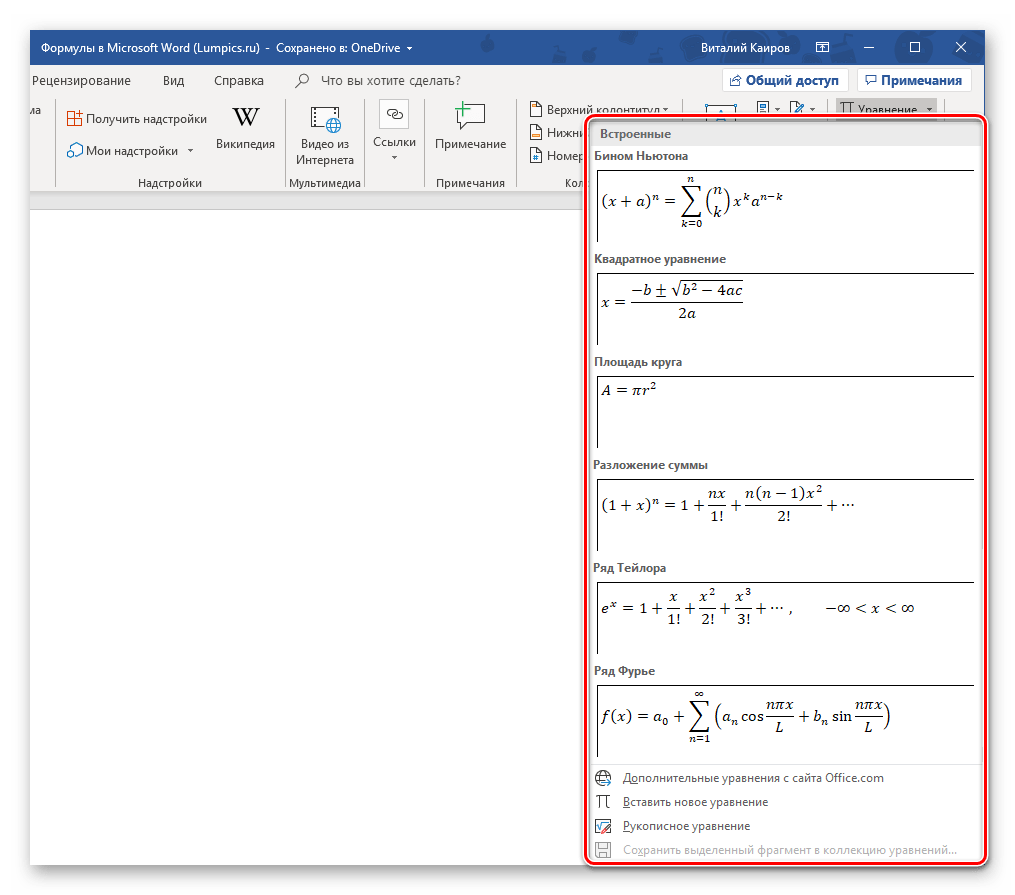Click the Online Video (Видео из Интернета) icon
1015x895 pixels.
(325, 118)
